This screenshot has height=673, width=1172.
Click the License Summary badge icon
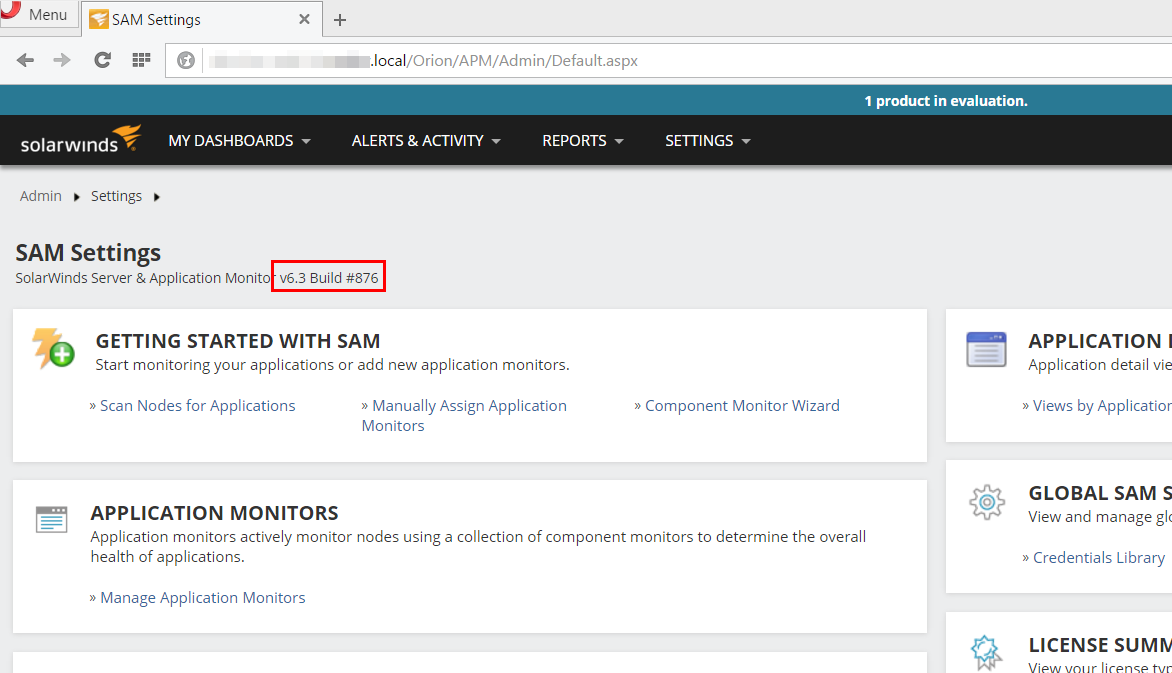click(x=986, y=652)
